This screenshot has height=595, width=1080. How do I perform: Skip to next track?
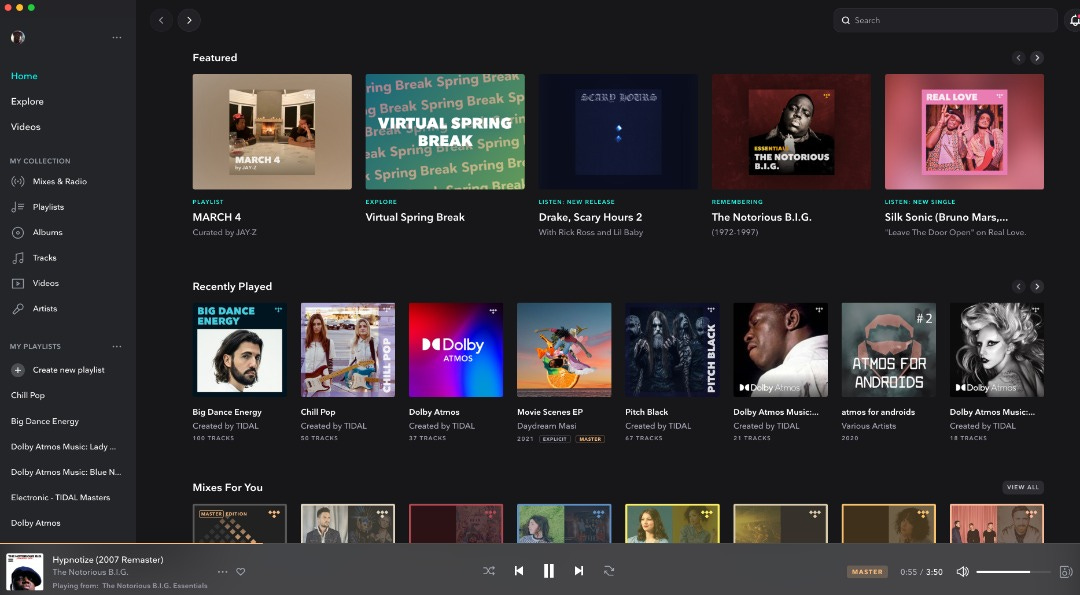(x=579, y=571)
